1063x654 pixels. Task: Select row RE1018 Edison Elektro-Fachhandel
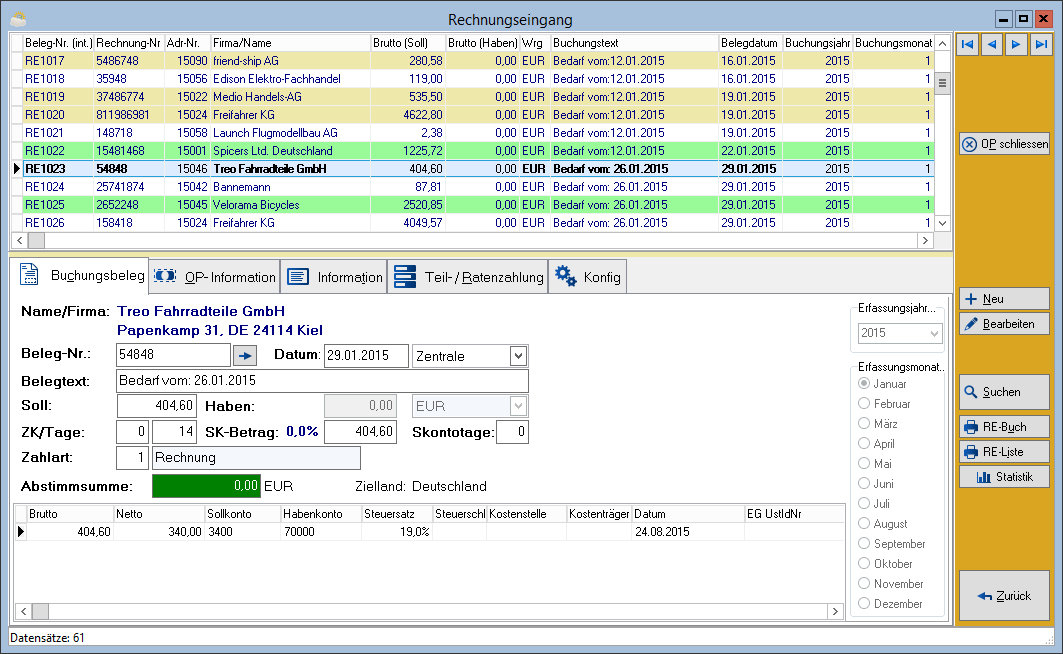click(x=472, y=79)
